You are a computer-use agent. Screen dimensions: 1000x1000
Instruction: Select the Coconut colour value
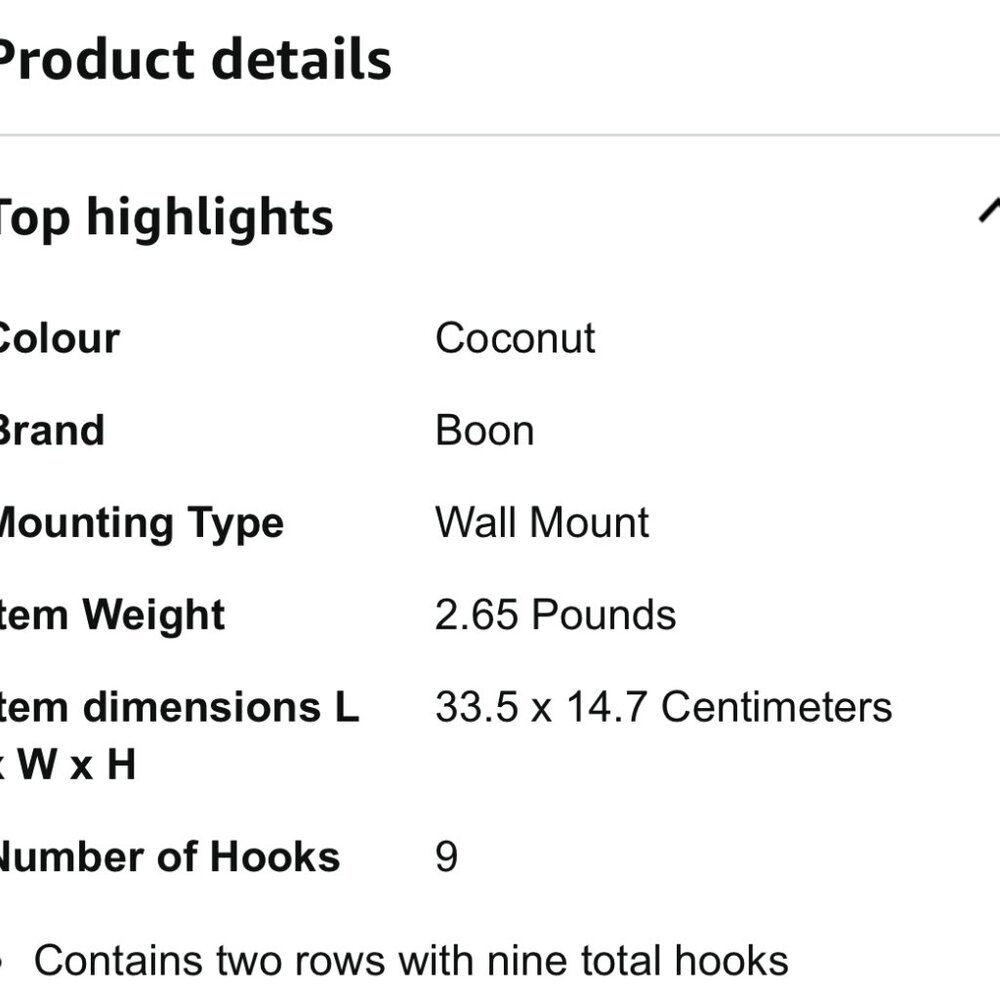(x=515, y=338)
